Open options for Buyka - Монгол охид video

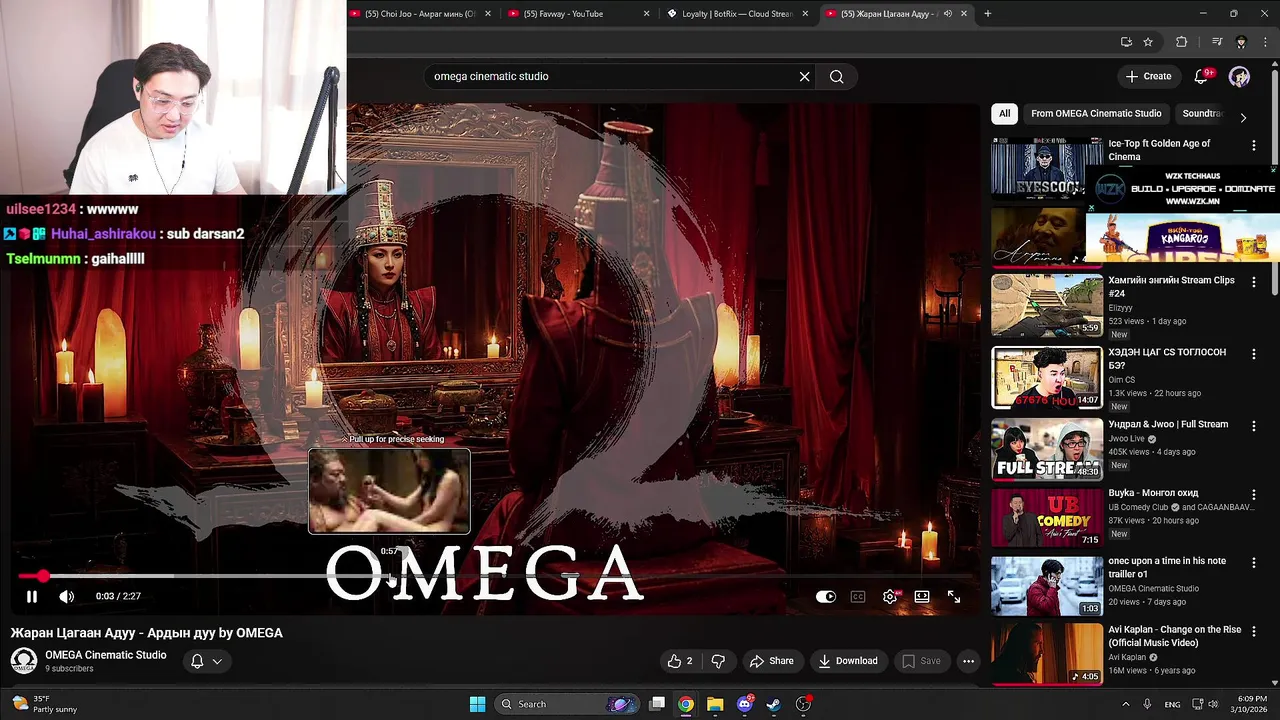tap(1254, 495)
